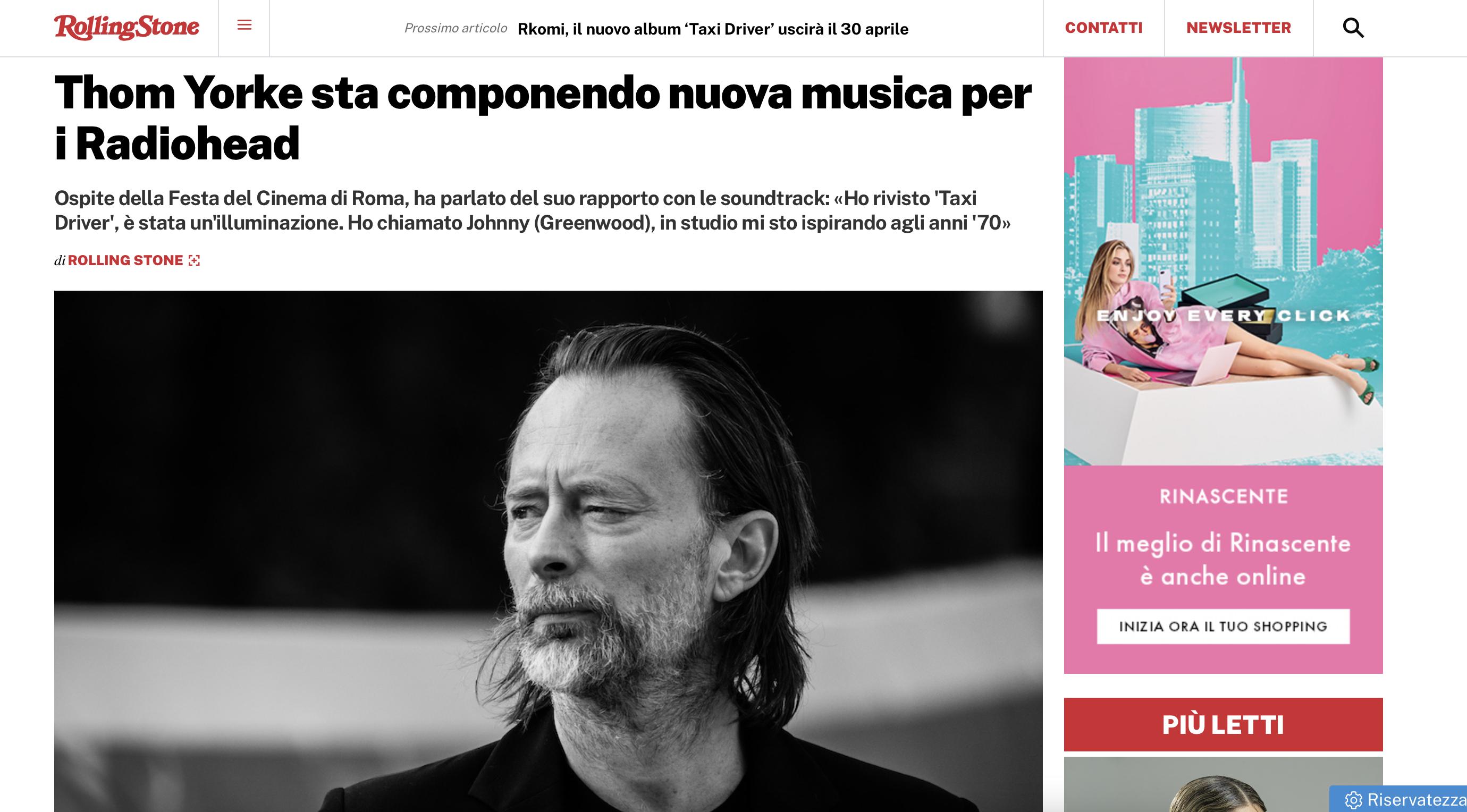
Task: Open next article about Rkomi Taxi Driver
Action: [x=713, y=29]
